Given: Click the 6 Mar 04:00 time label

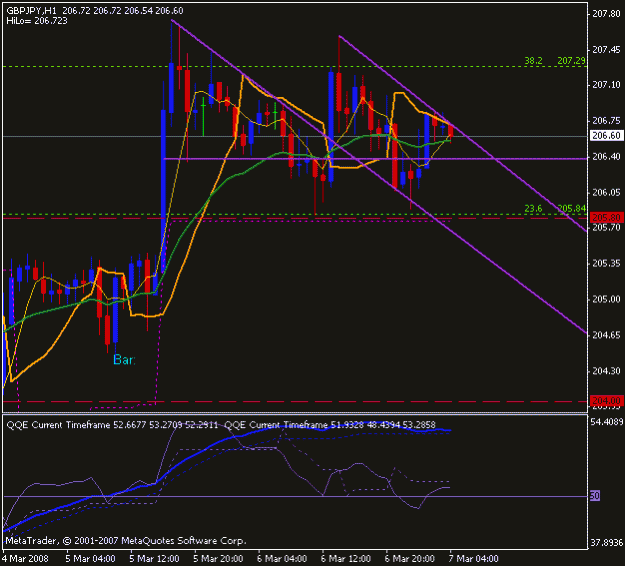Looking at the screenshot, I should tap(282, 558).
